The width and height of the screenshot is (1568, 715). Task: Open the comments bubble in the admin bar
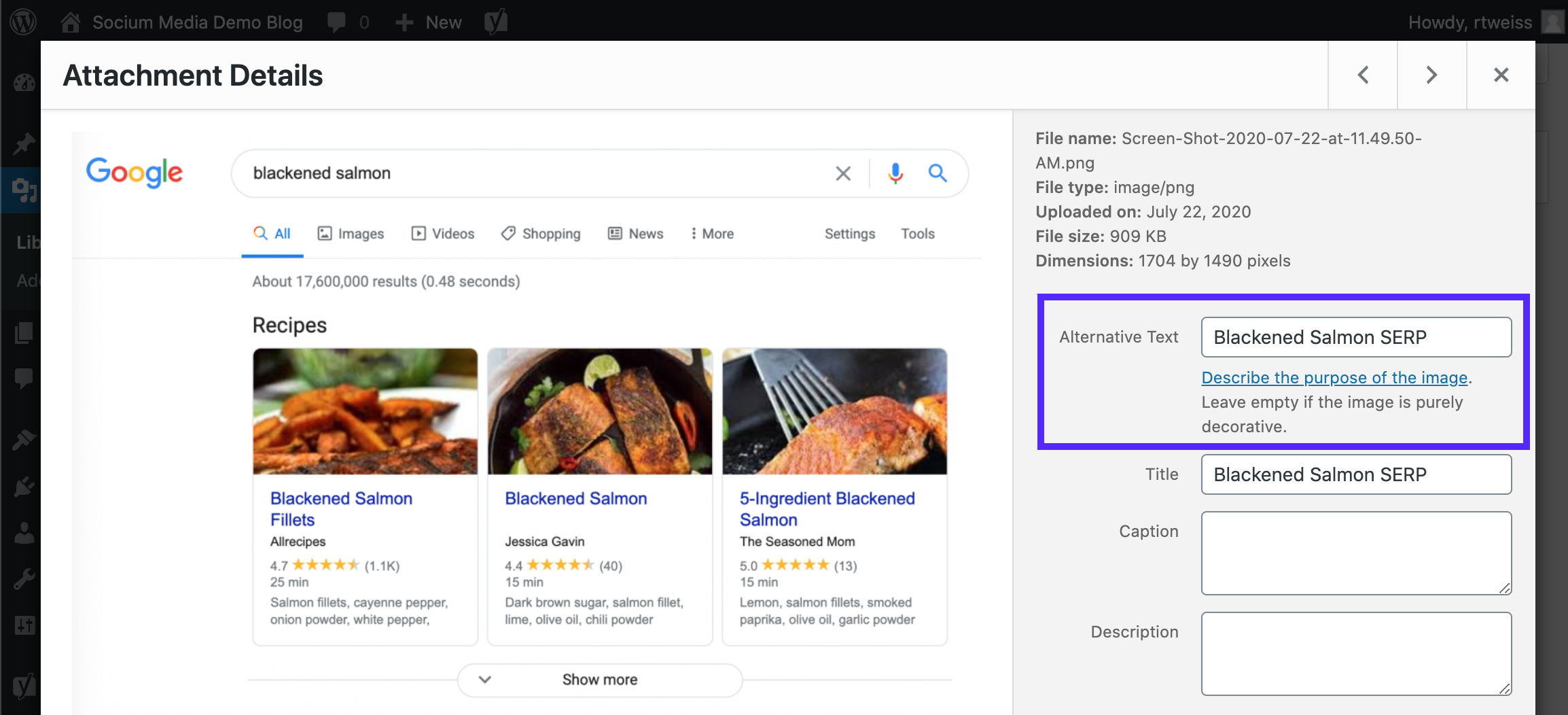[348, 22]
